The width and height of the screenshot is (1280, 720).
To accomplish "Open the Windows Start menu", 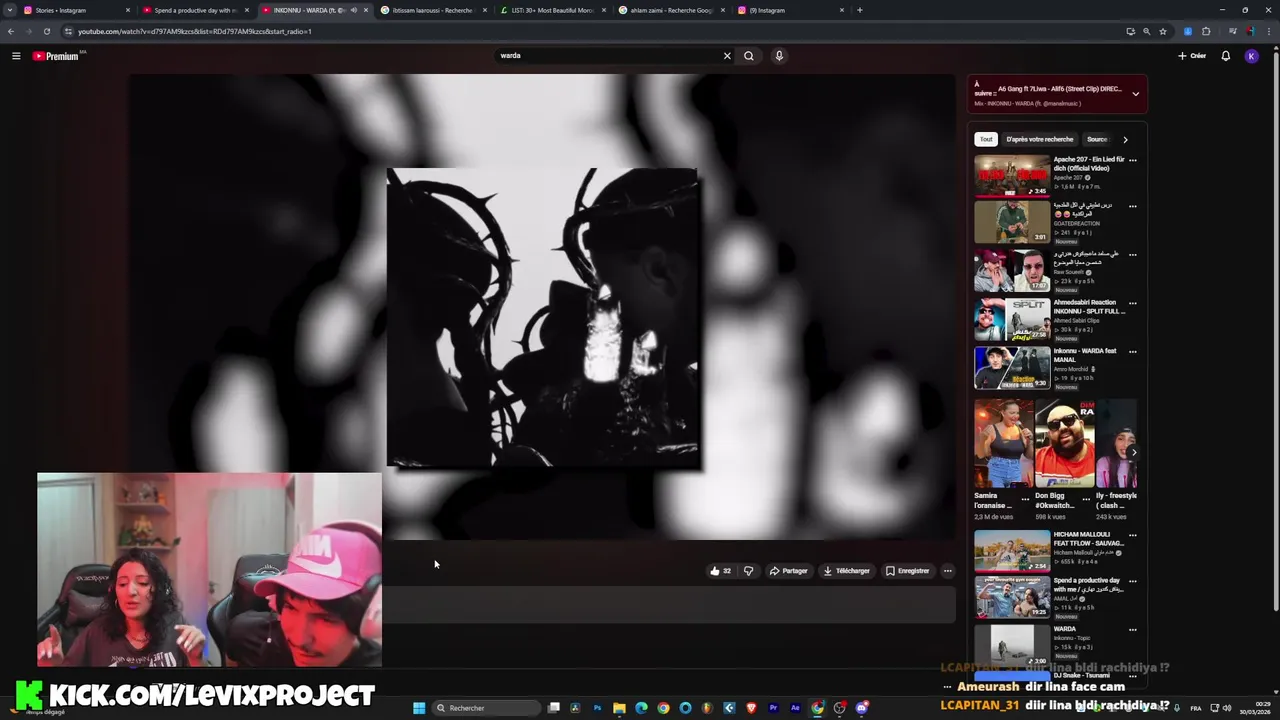I will click(x=419, y=708).
